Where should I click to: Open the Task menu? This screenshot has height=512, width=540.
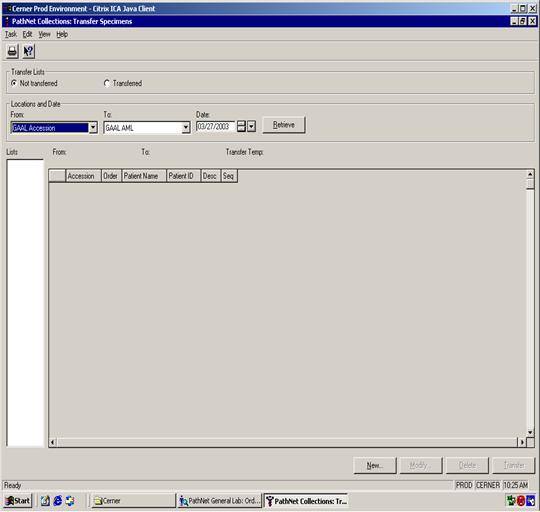point(11,34)
